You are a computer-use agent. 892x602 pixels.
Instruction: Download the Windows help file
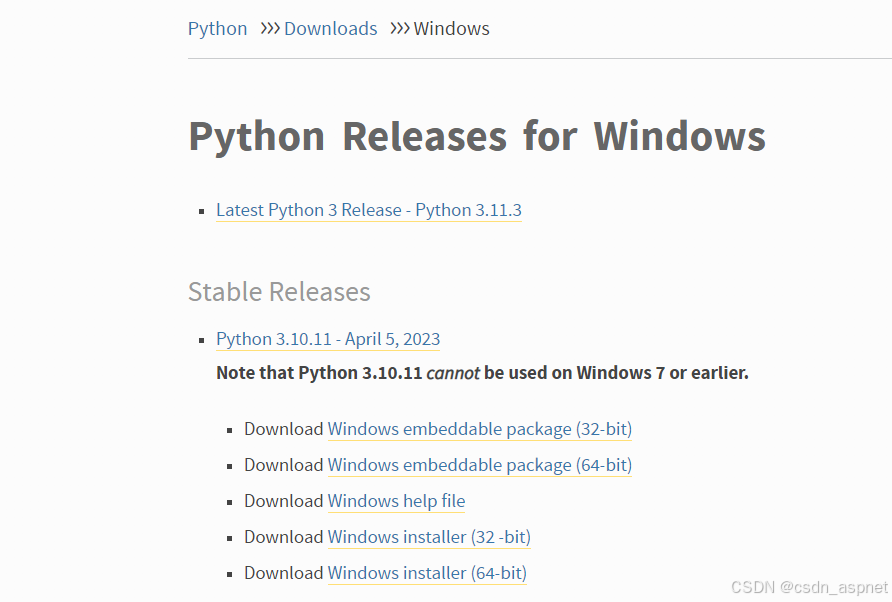coord(397,501)
